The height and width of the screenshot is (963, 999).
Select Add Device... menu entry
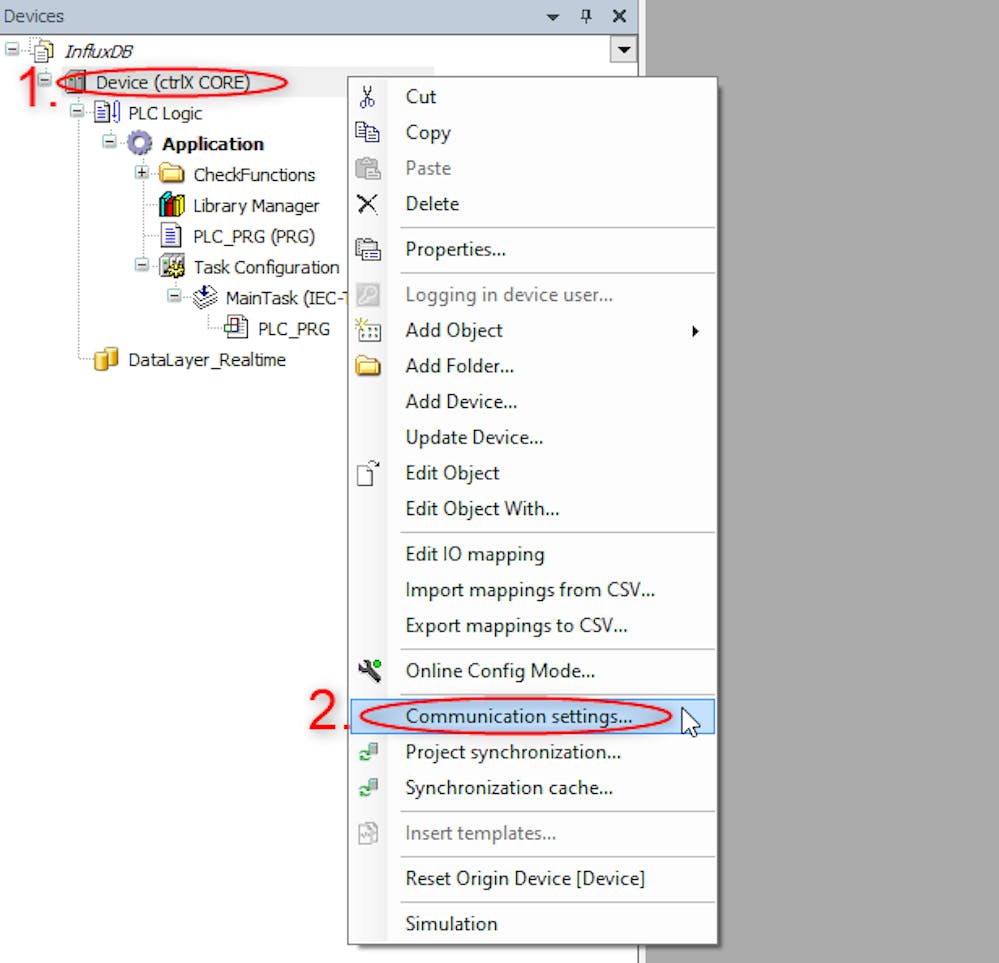pos(532,402)
